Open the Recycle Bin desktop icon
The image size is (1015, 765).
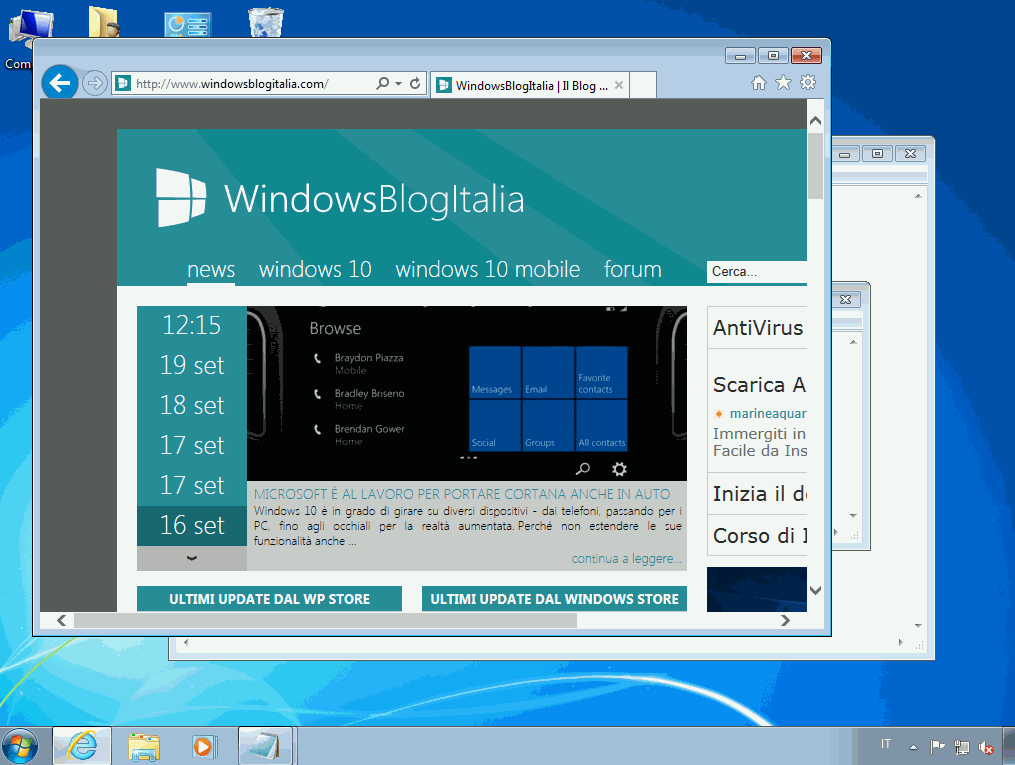[266, 21]
